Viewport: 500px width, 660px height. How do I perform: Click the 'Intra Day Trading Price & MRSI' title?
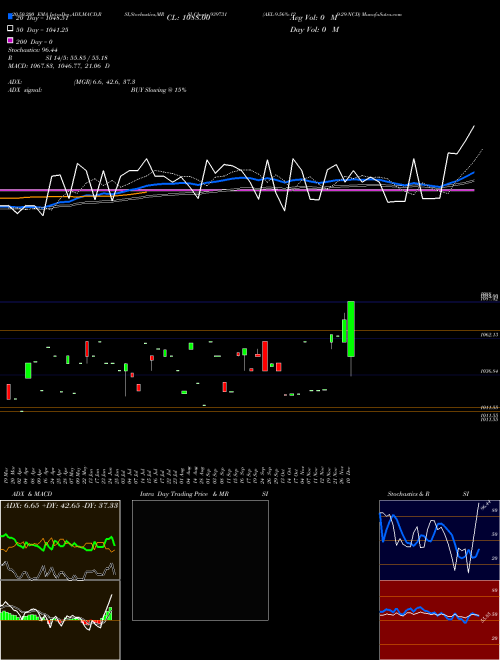(x=204, y=494)
